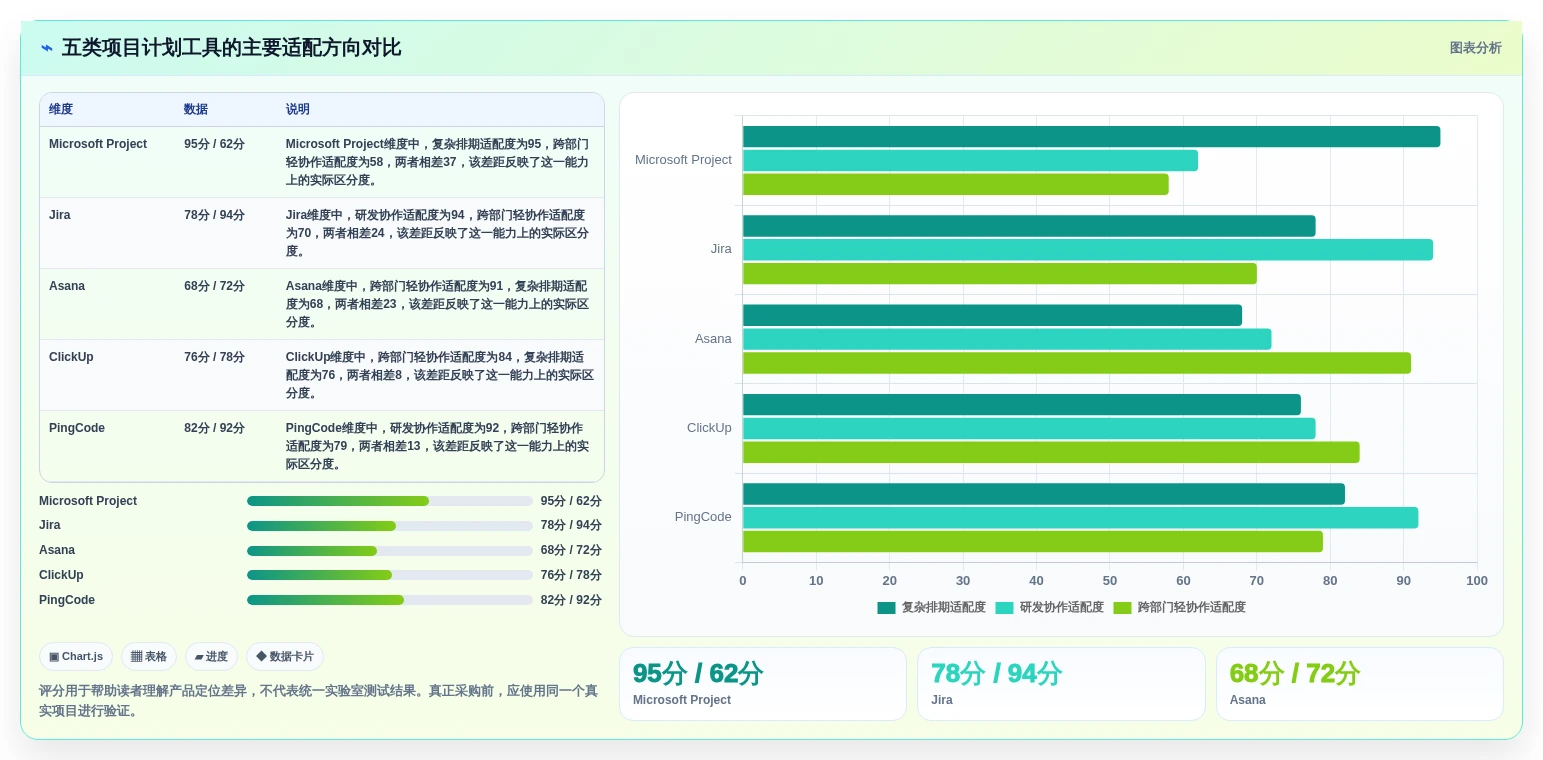The image size is (1543, 760).
Task: Select the Chart.js chip
Action: (76, 657)
